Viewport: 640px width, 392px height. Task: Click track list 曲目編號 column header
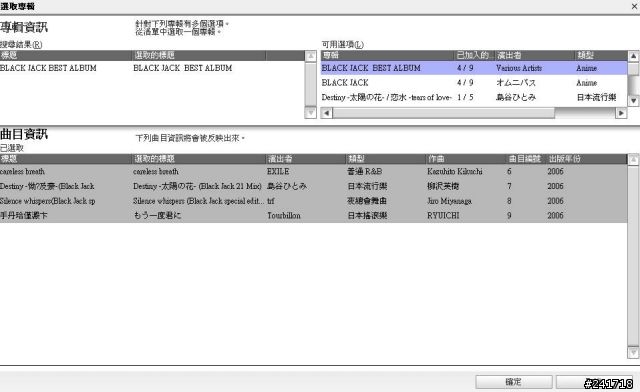click(526, 159)
